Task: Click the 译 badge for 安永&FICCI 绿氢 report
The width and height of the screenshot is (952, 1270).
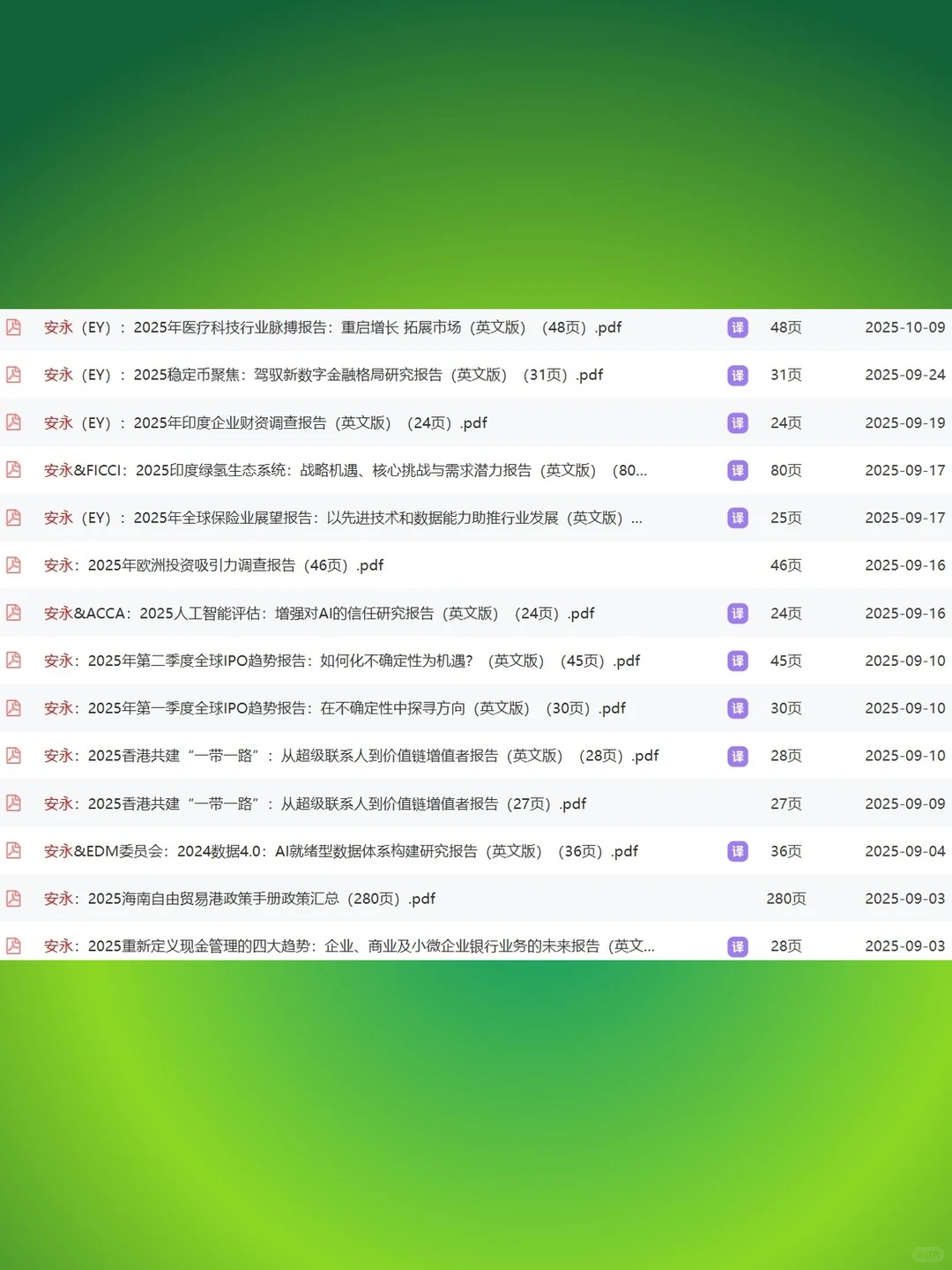Action: (738, 470)
